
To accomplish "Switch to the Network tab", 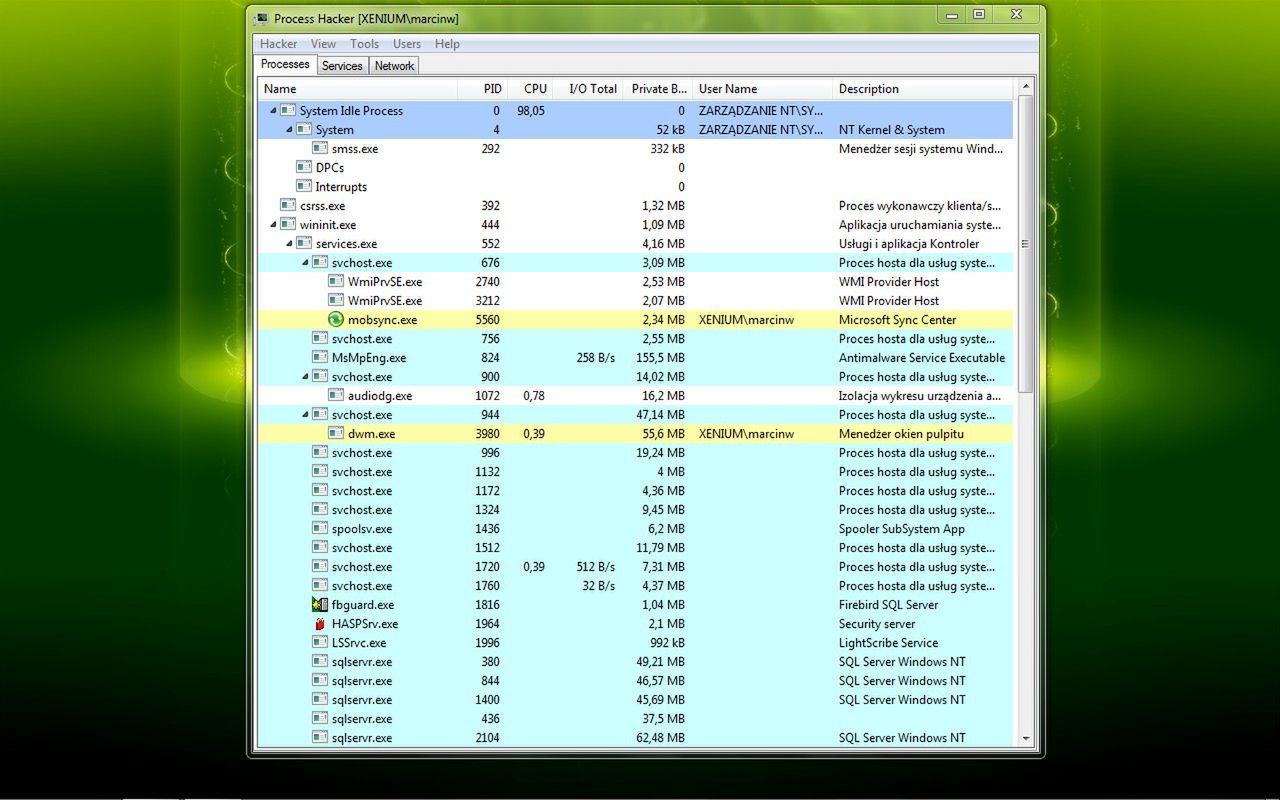I will 394,66.
